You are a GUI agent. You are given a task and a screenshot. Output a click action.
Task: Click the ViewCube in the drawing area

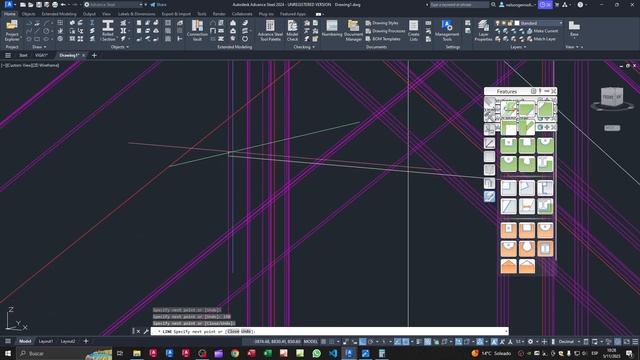612,97
